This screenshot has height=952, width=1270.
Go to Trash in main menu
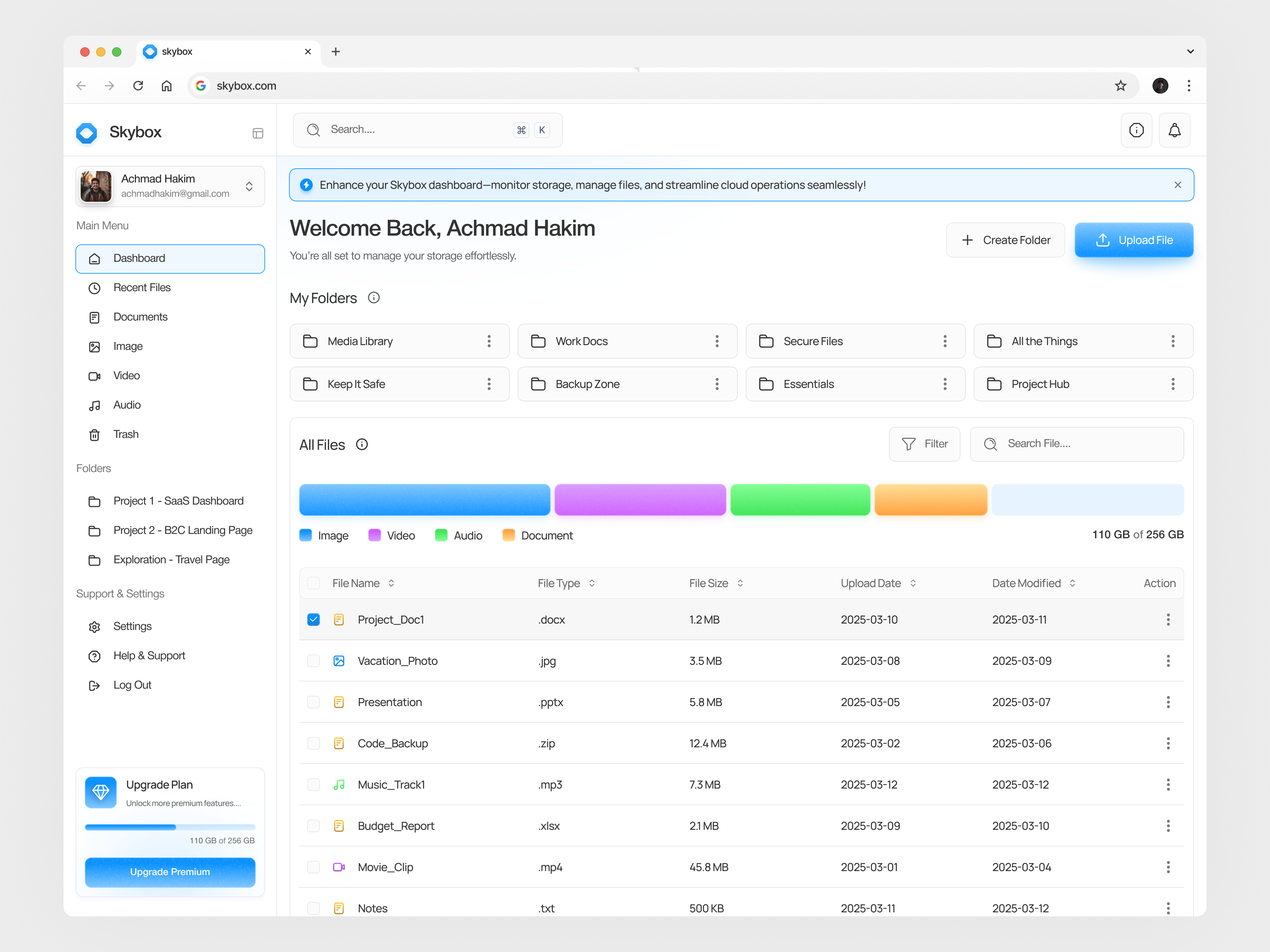pos(126,434)
